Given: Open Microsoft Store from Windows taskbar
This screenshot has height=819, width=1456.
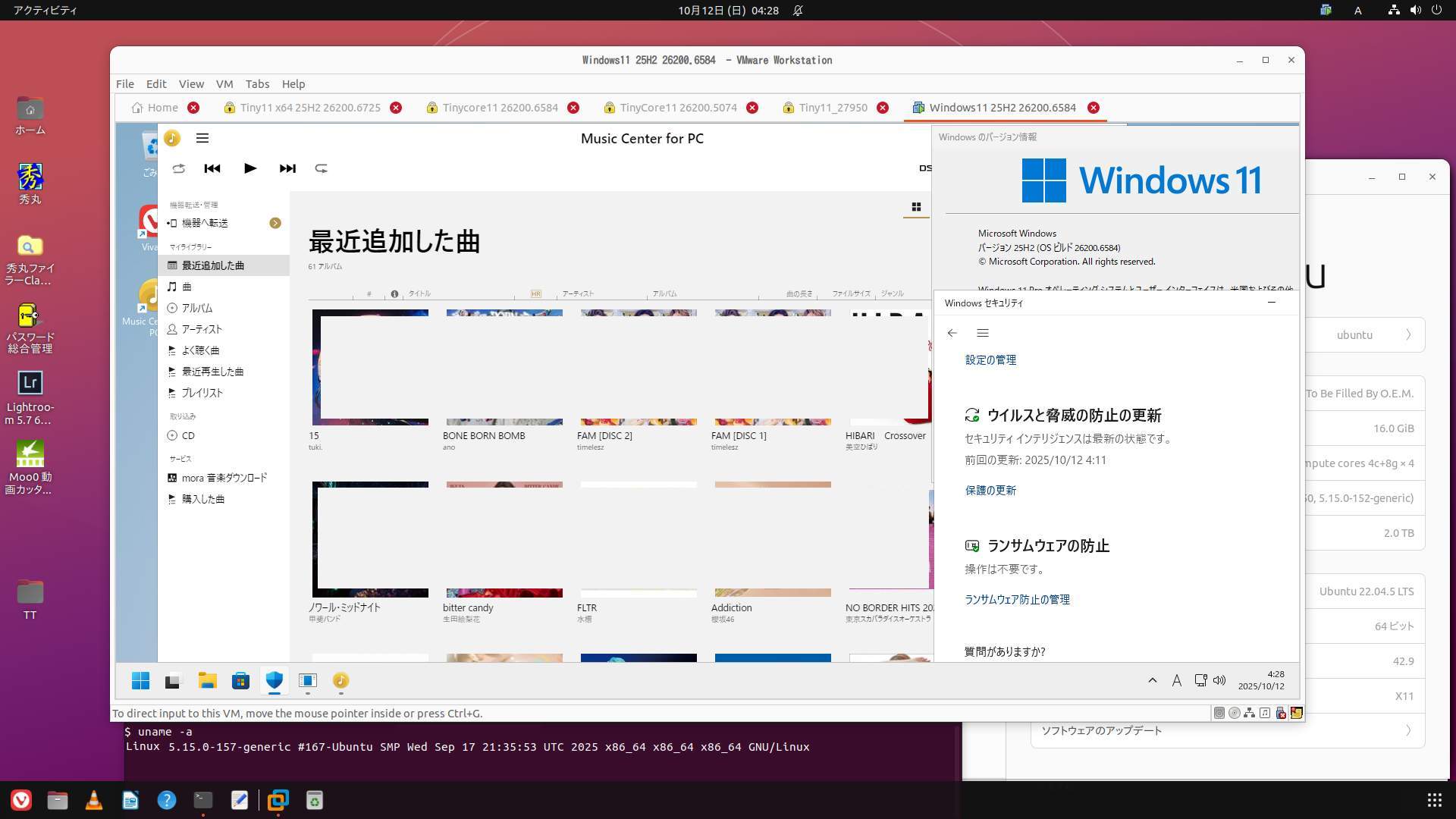Looking at the screenshot, I should click(241, 680).
